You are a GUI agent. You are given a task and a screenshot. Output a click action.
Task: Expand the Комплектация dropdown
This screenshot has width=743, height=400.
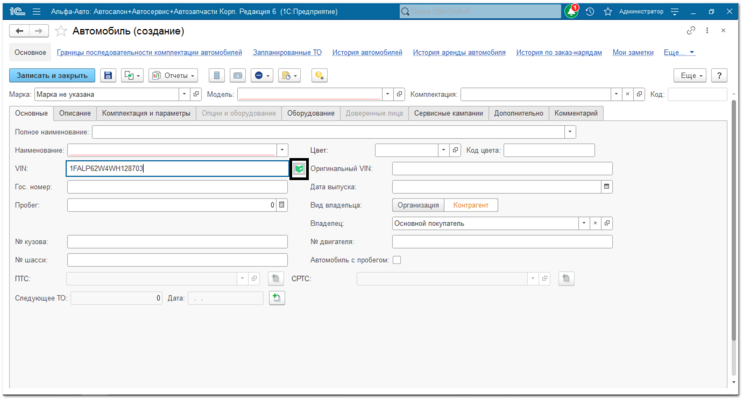click(616, 94)
